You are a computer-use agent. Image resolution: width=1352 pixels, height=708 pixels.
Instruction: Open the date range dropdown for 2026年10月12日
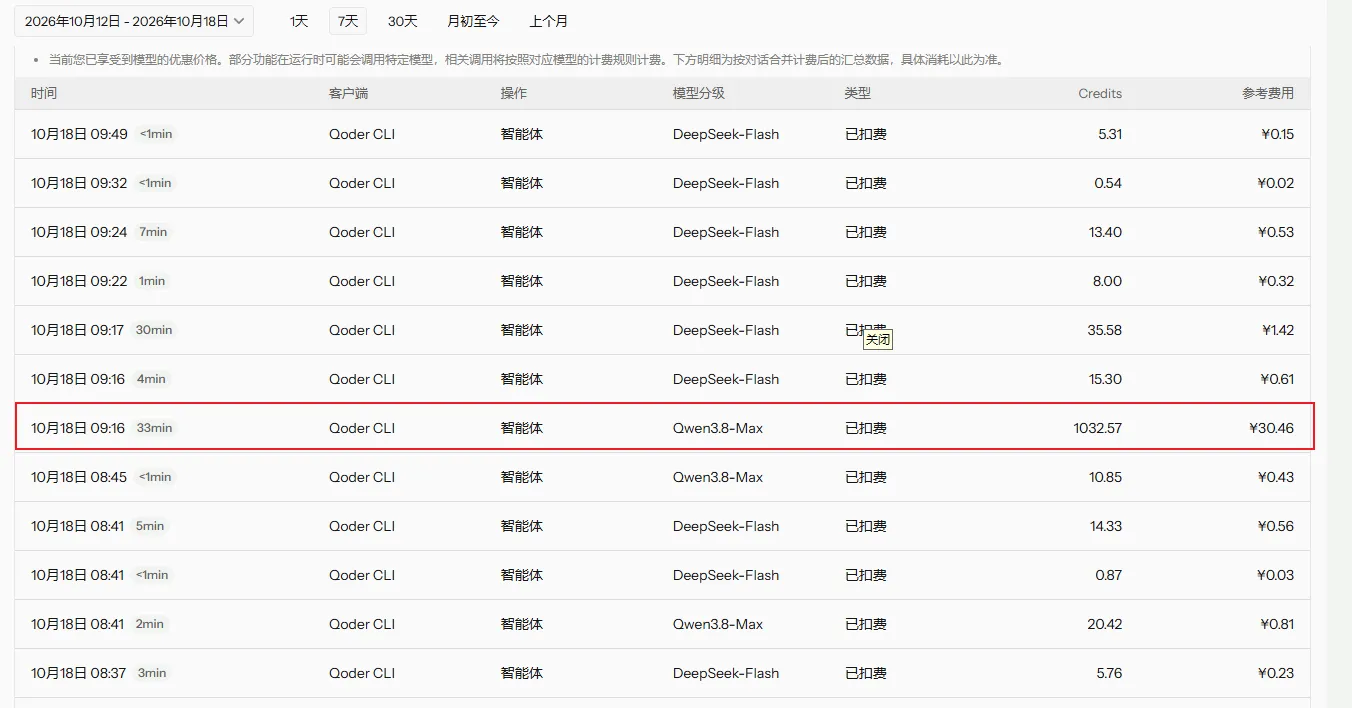[x=134, y=21]
